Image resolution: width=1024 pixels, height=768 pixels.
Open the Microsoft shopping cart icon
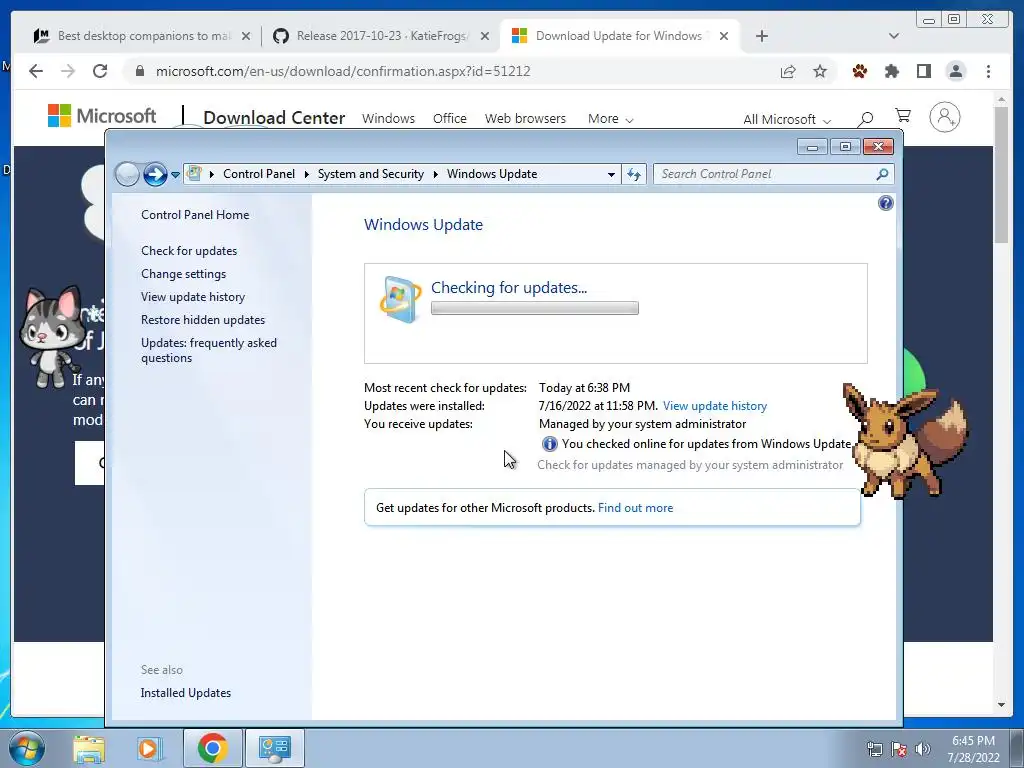coord(903,116)
